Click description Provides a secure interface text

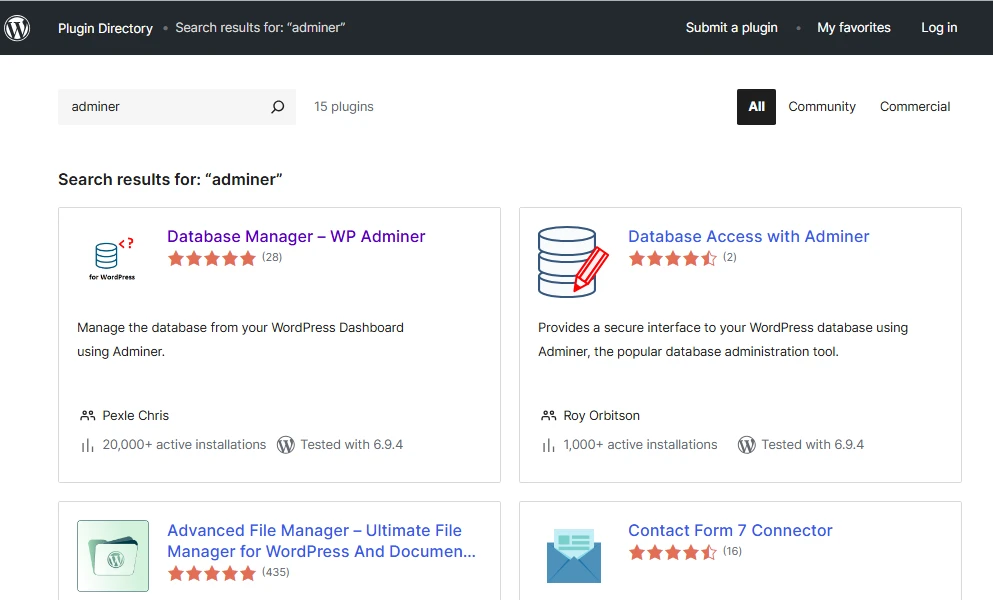coord(723,340)
